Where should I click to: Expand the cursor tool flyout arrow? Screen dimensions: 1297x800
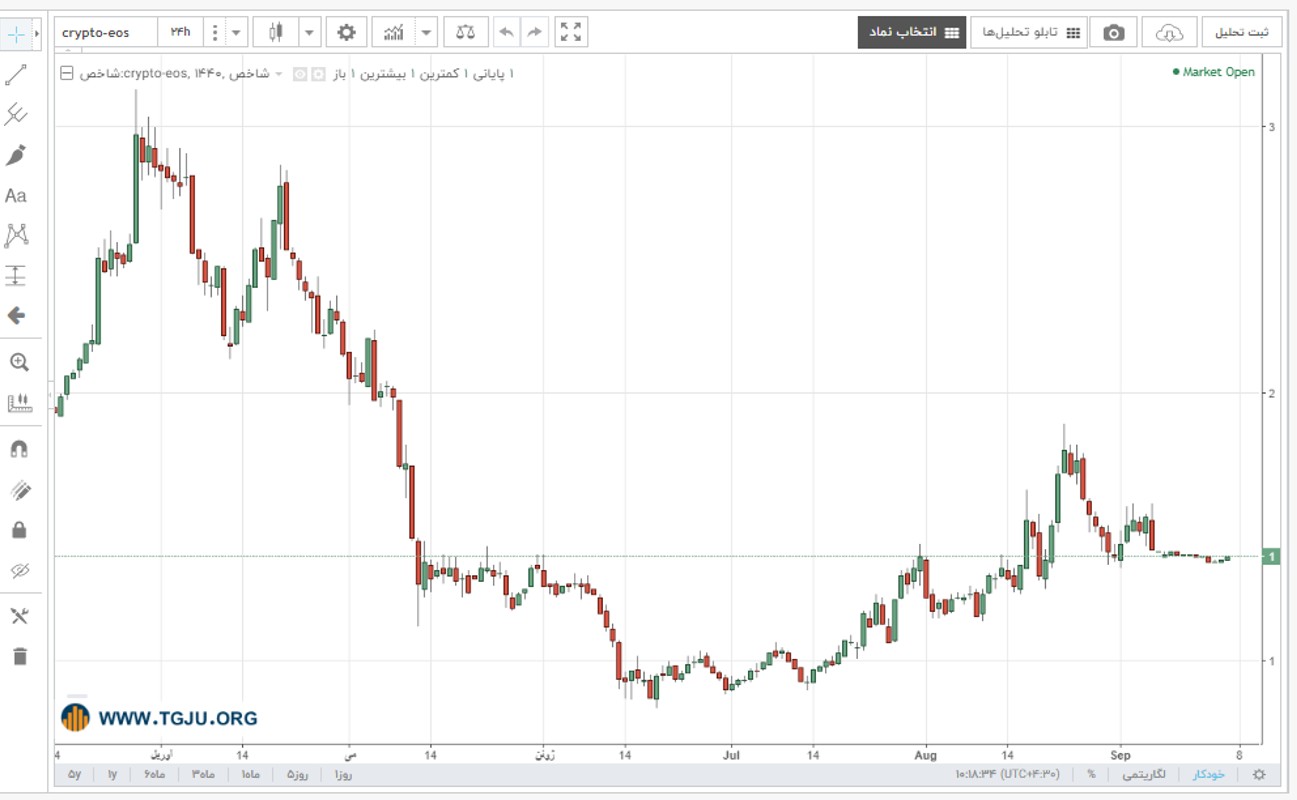click(37, 33)
